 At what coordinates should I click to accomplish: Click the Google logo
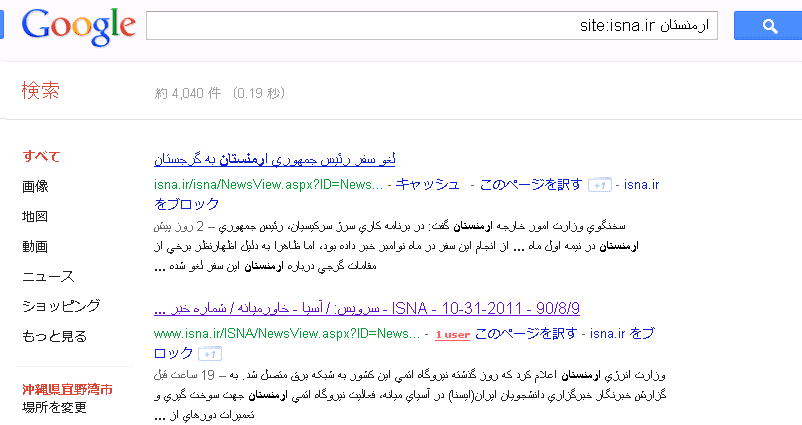(x=79, y=27)
